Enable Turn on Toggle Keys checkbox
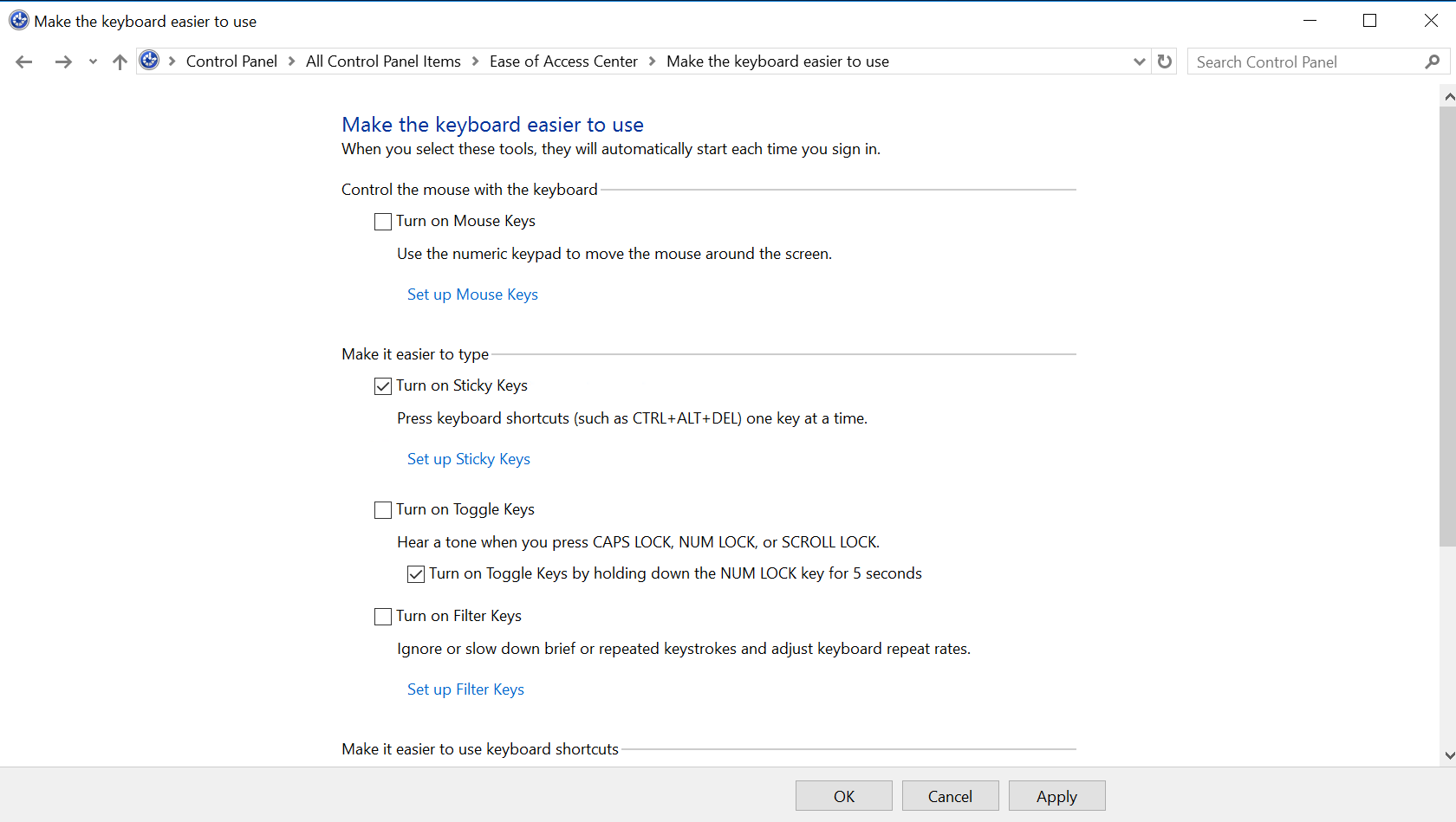 pos(383,510)
